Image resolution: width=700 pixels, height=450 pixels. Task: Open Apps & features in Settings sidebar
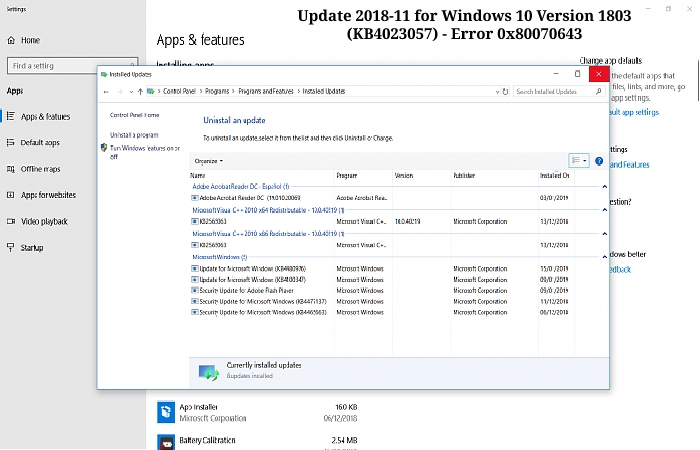[45, 117]
